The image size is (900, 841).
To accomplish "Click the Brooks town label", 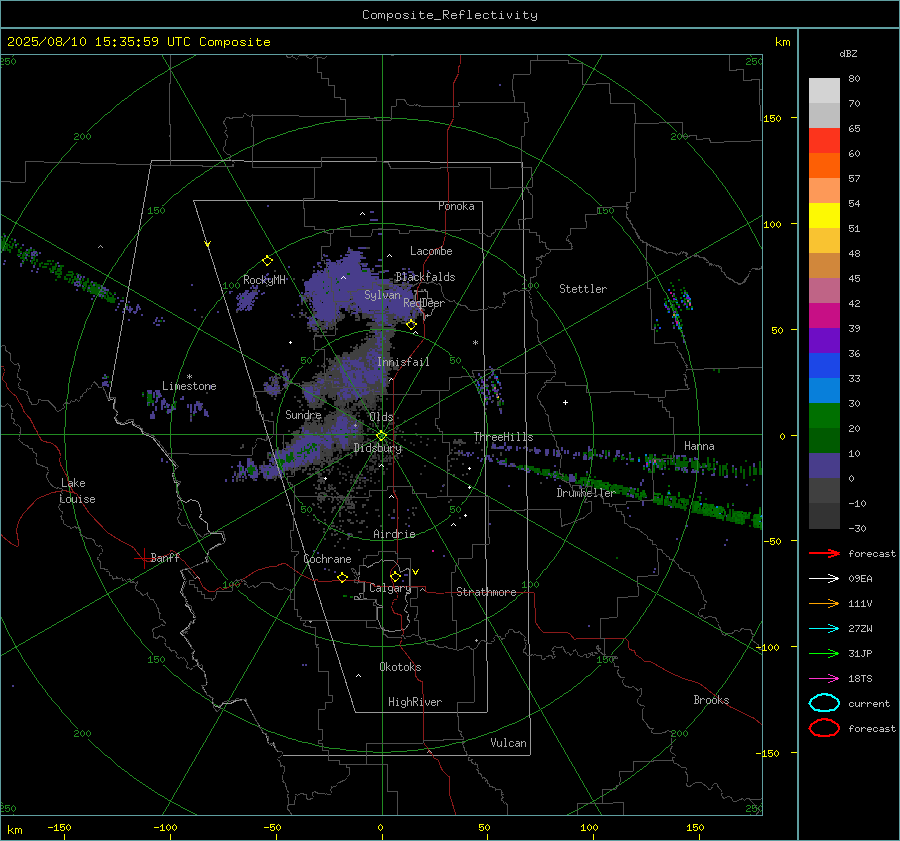I will pyautogui.click(x=711, y=700).
